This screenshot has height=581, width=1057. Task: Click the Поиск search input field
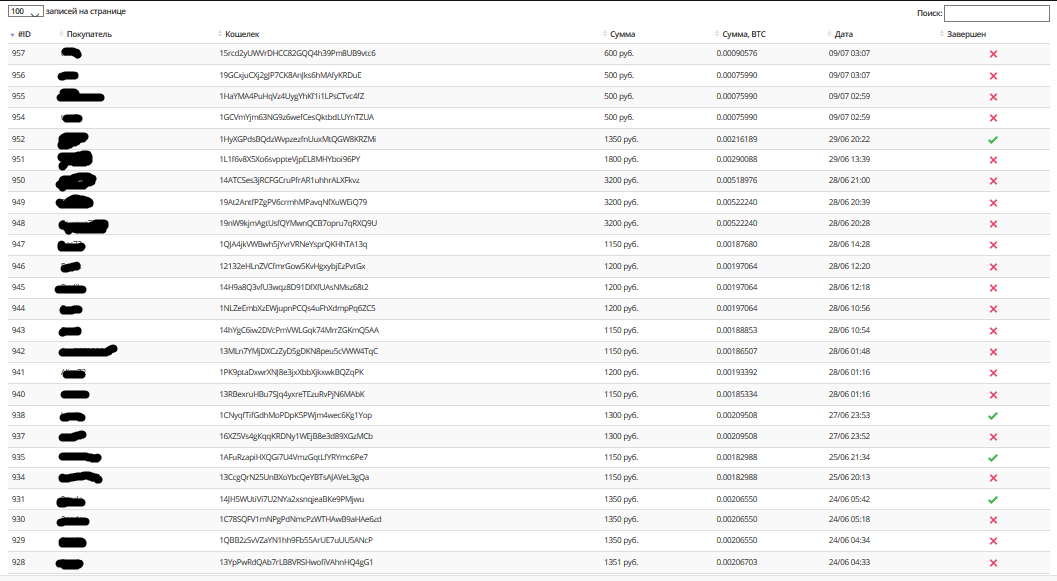tap(997, 14)
